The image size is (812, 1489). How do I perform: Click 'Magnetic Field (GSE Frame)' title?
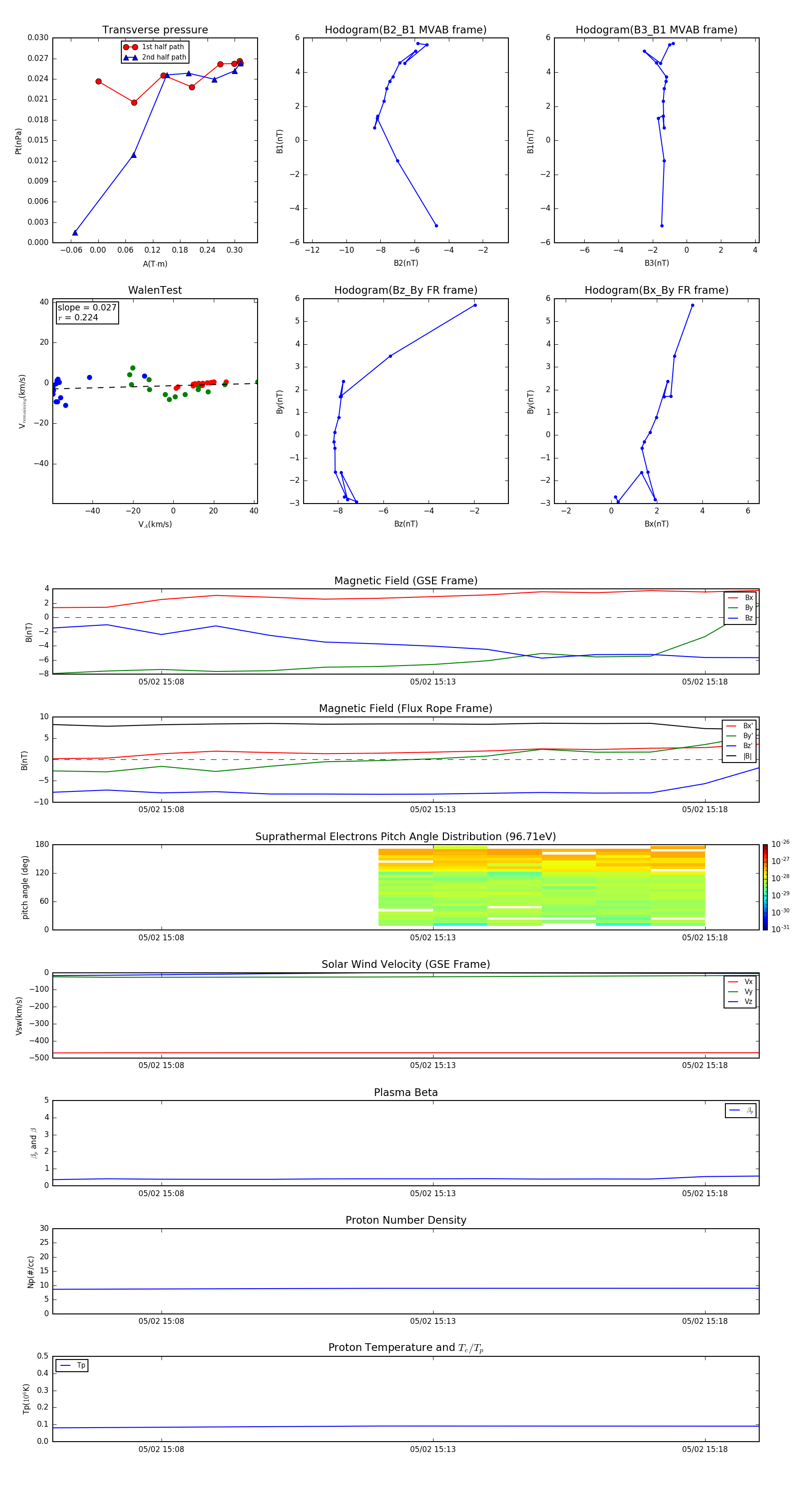(406, 581)
